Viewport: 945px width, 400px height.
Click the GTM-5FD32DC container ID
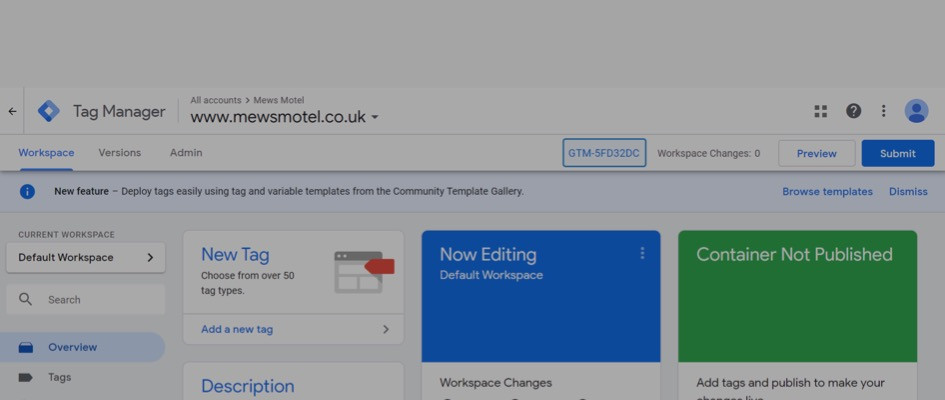604,153
